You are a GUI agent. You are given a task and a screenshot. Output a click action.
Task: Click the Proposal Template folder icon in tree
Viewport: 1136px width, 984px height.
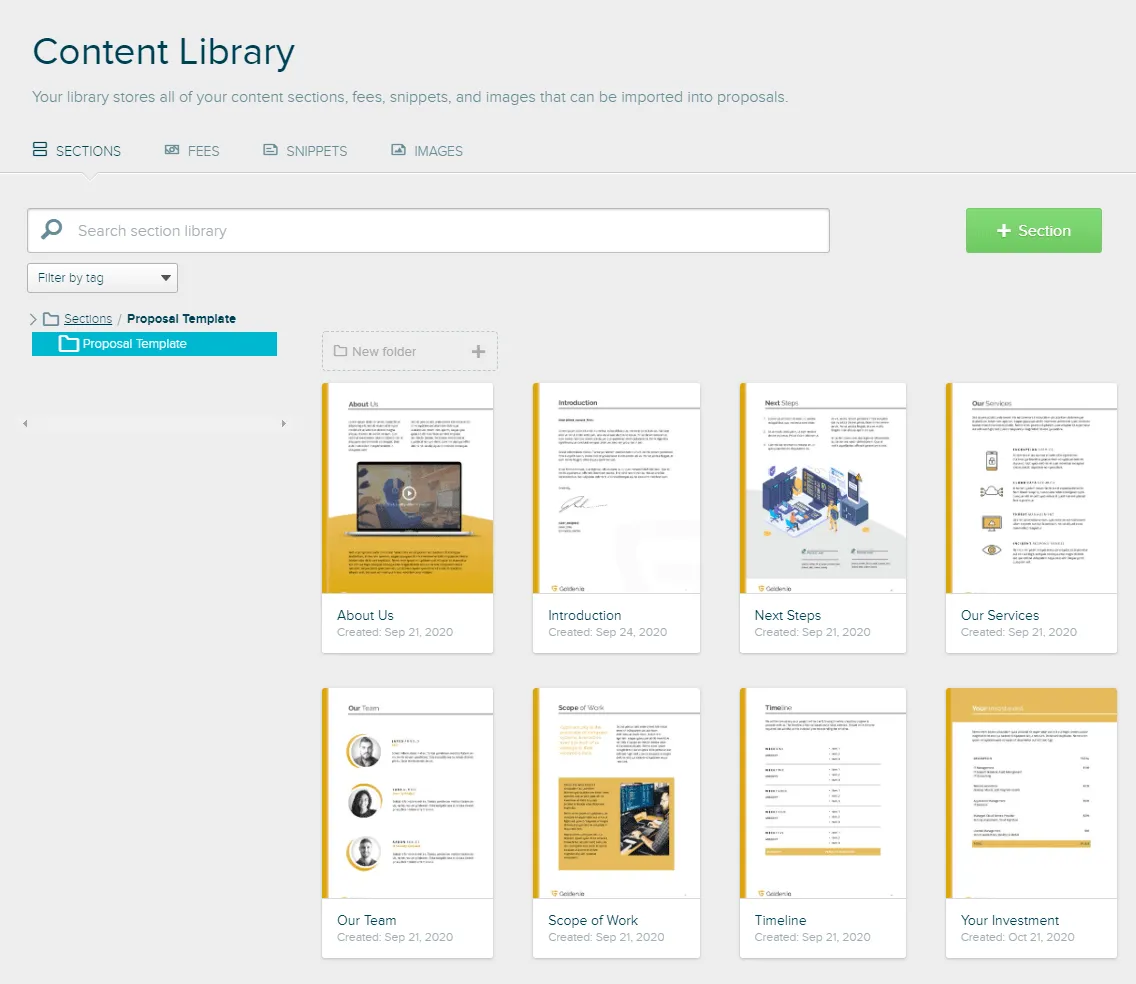69,343
